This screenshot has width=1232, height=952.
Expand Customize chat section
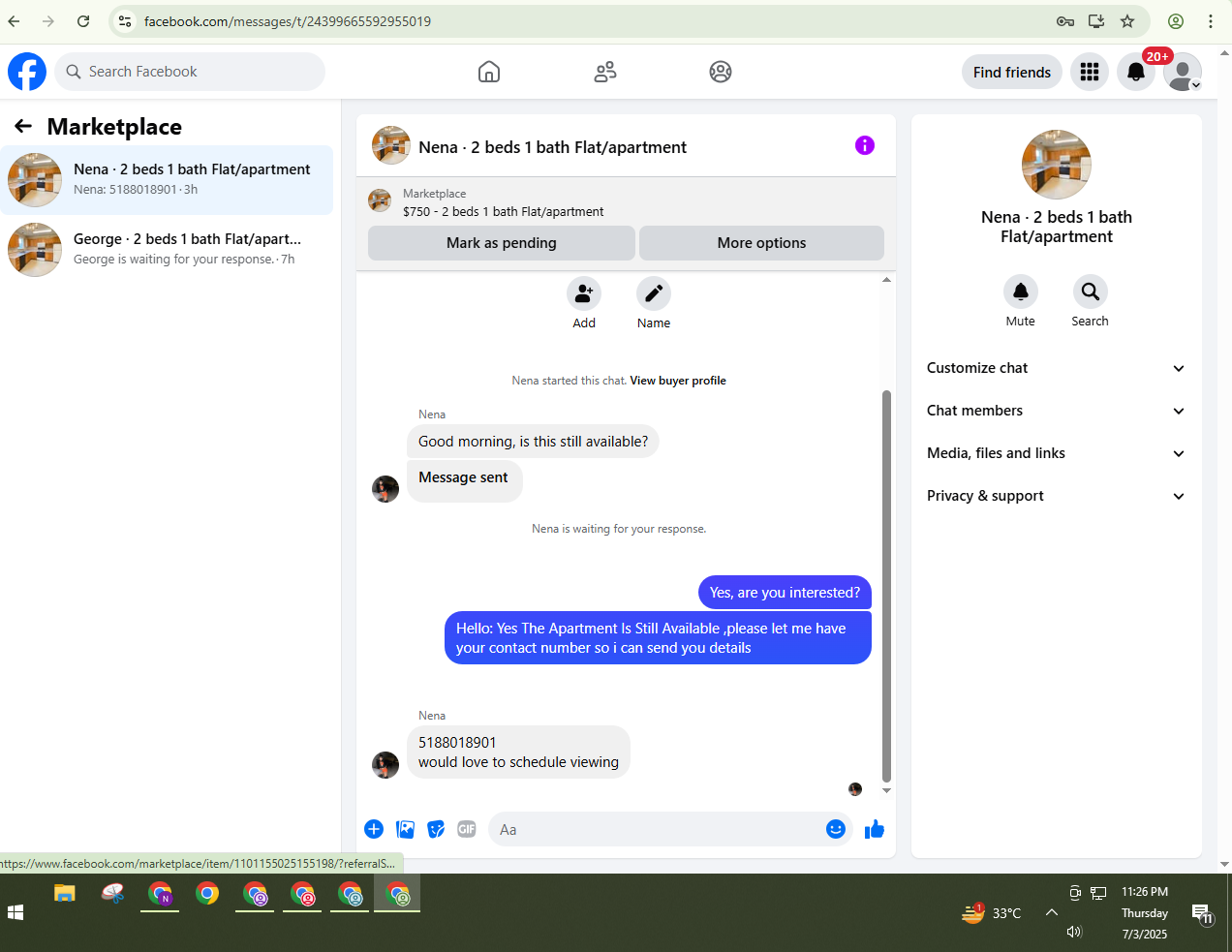click(1057, 368)
